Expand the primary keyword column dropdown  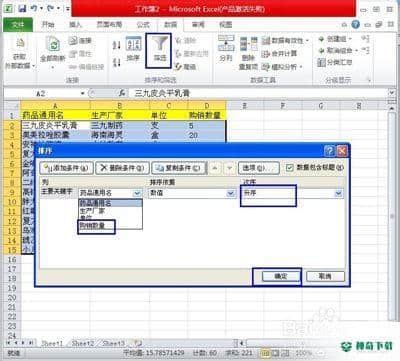click(137, 193)
